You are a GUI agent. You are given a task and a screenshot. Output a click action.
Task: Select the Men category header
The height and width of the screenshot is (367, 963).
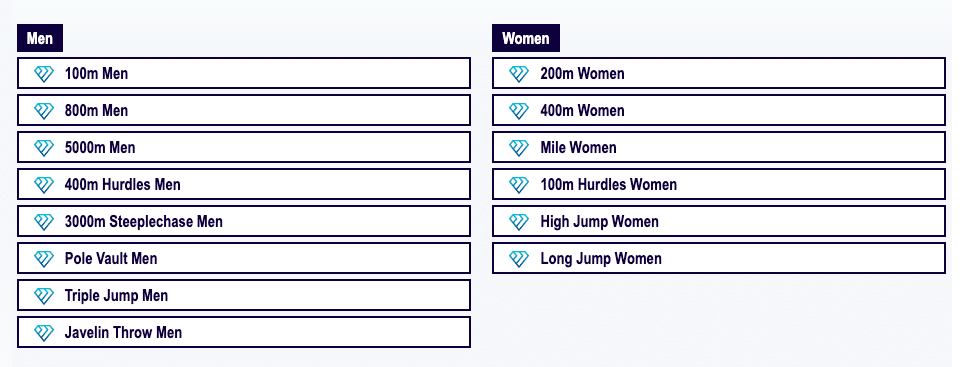click(40, 38)
